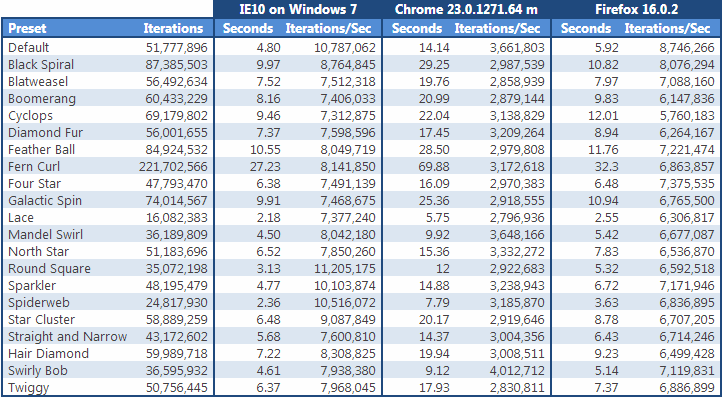Screen dimensions: 723x398
Task: Select the IE10 on Windows 7 header
Action: pos(299,9)
